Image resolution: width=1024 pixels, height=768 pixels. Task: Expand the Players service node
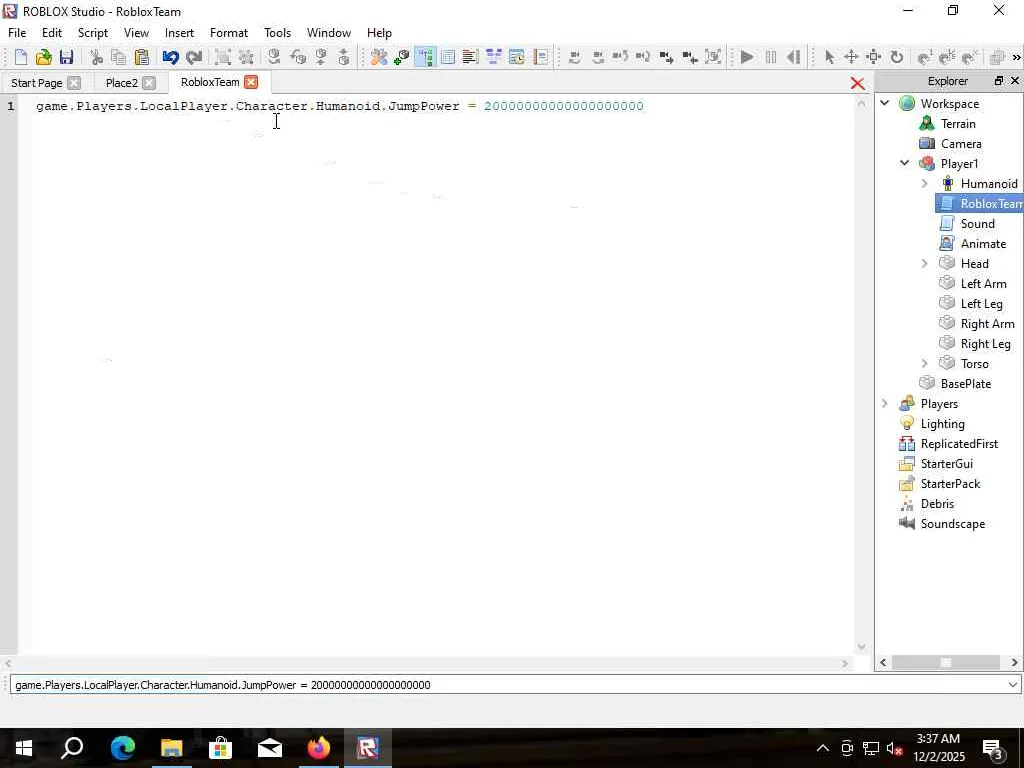(885, 404)
